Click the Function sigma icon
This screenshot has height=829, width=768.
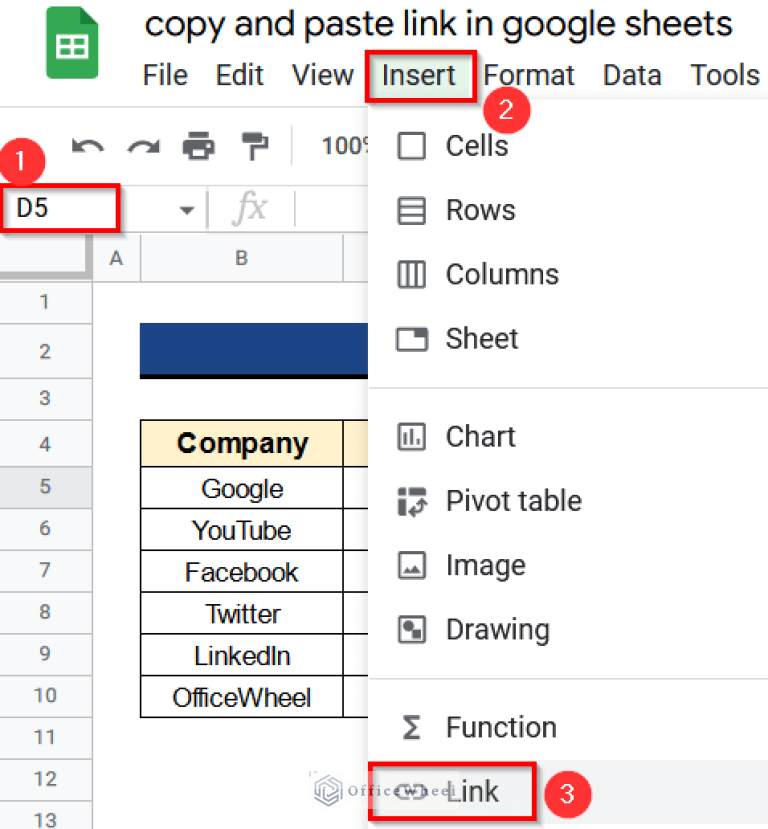pos(412,727)
